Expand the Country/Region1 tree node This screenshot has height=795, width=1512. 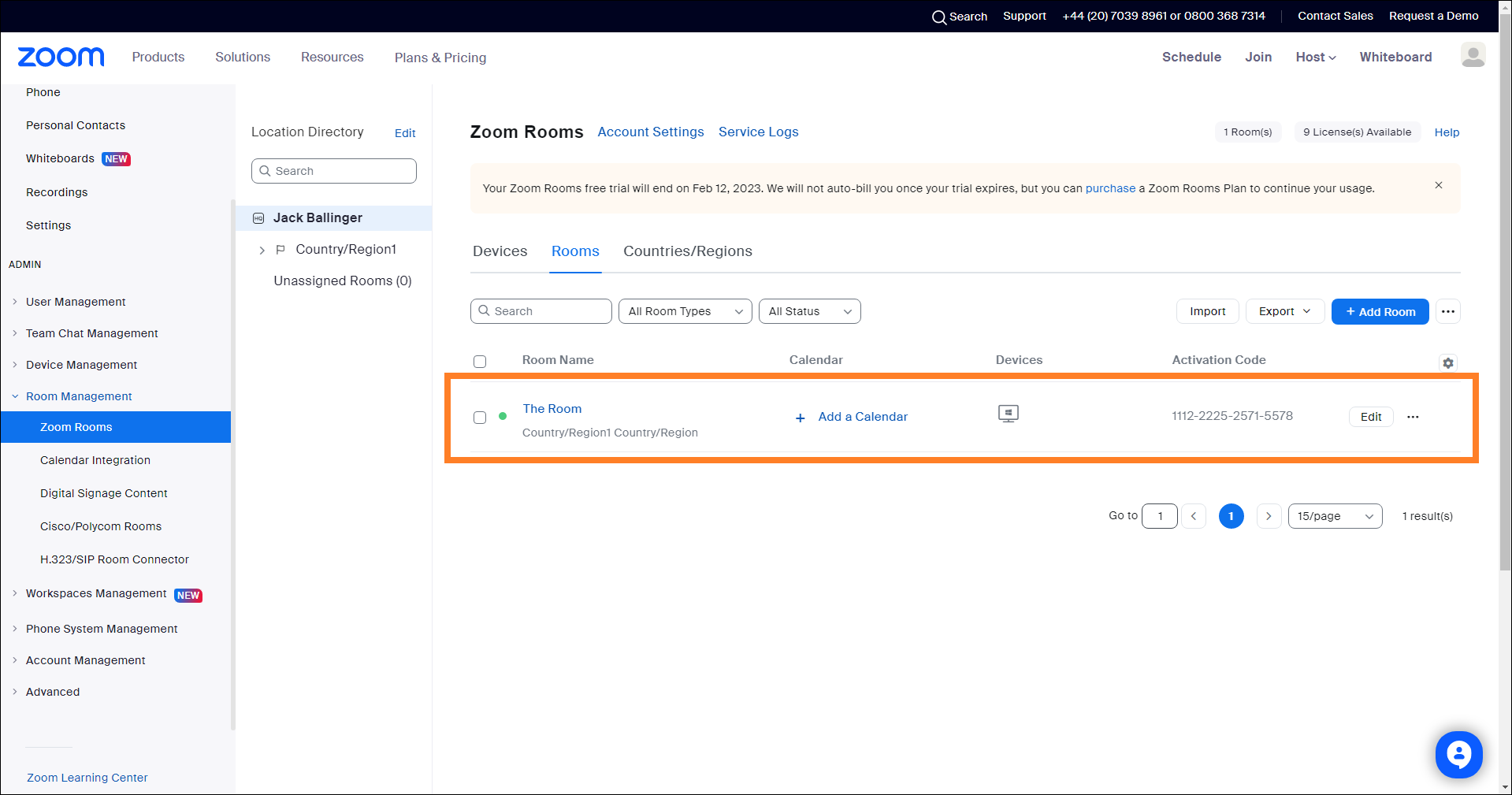point(262,250)
